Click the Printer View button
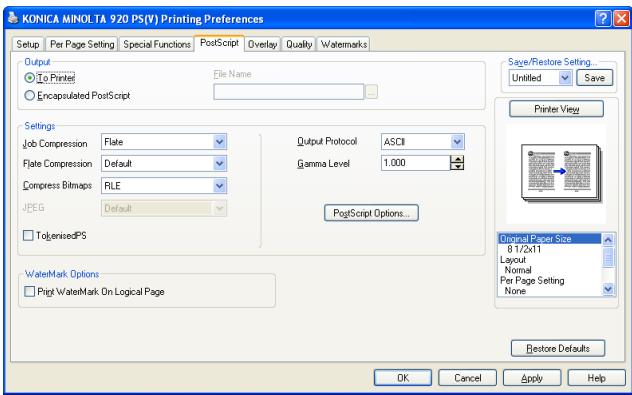Viewport: 632px width, 395px height. [x=556, y=109]
